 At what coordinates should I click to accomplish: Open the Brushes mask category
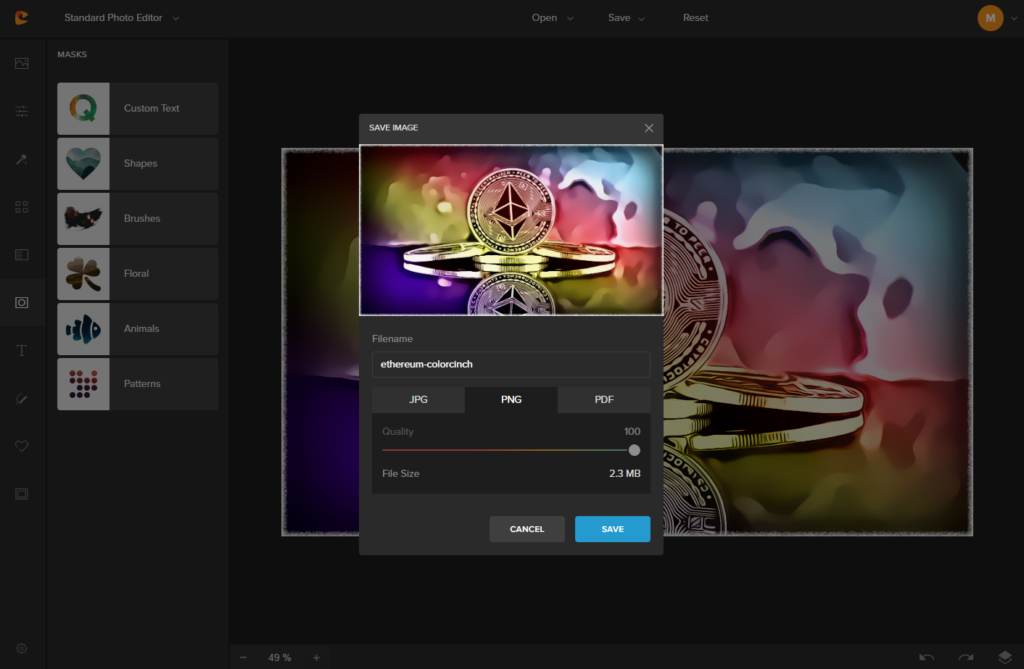pyautogui.click(x=138, y=218)
